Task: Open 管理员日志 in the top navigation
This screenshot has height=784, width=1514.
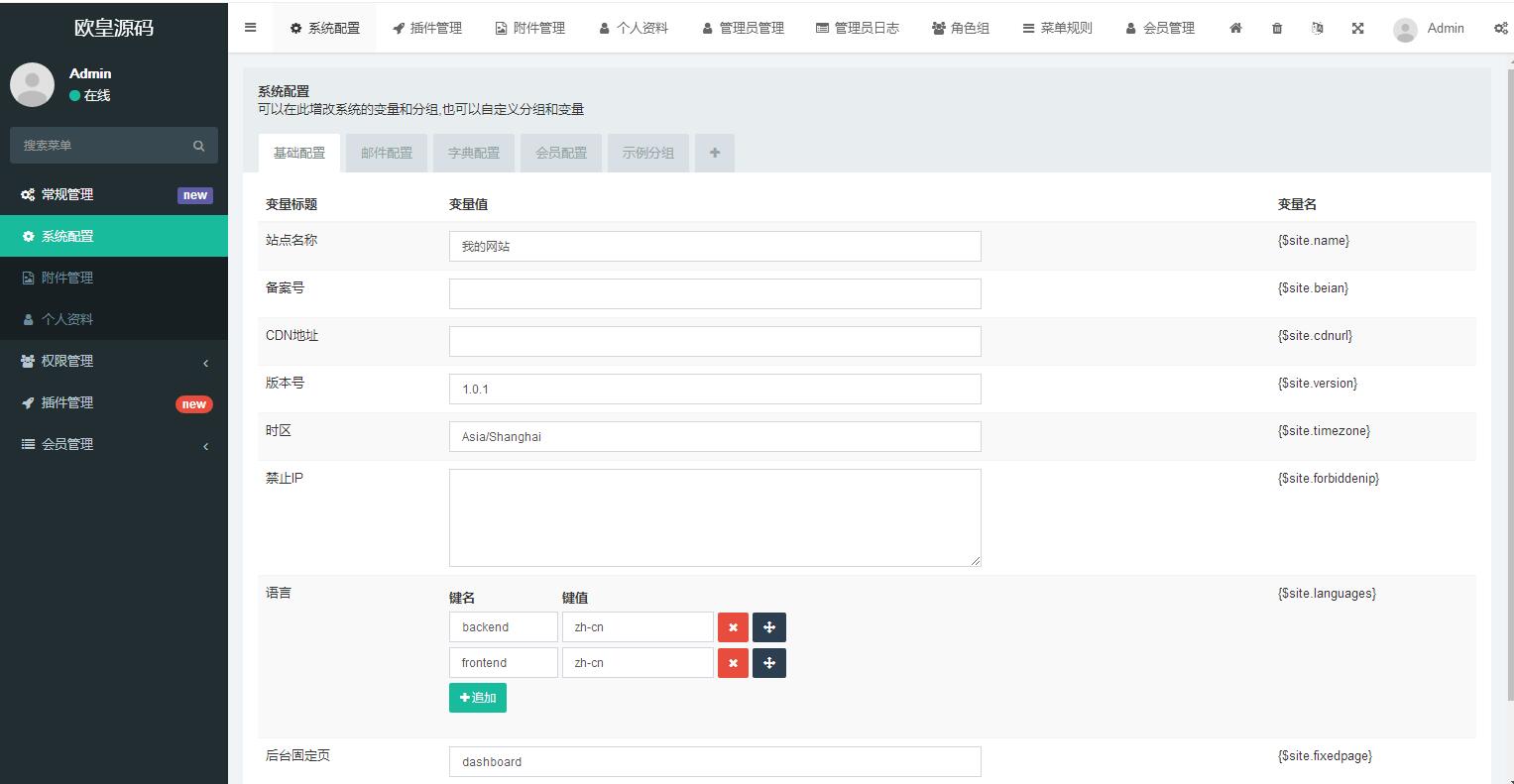Action: 858,29
